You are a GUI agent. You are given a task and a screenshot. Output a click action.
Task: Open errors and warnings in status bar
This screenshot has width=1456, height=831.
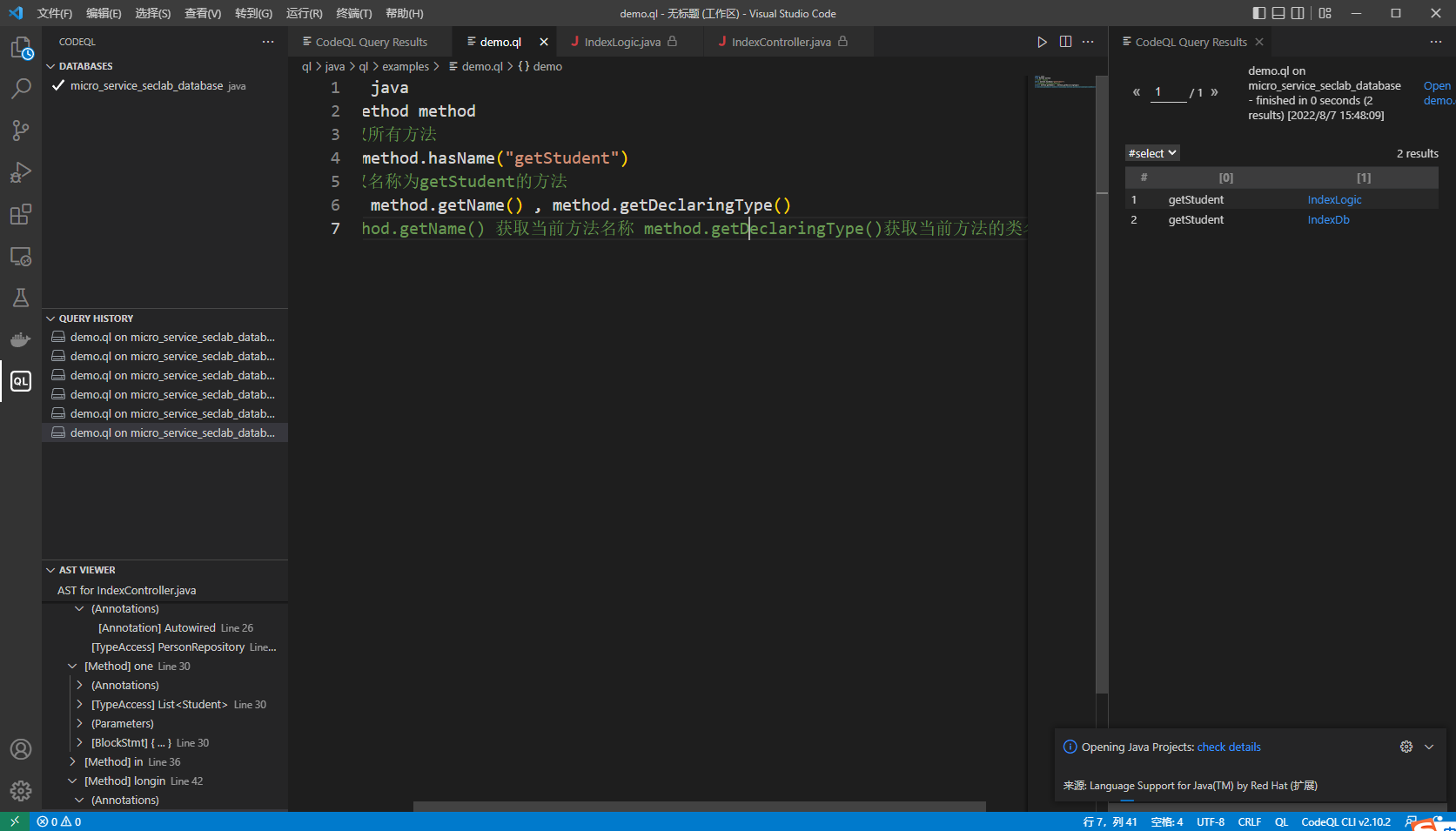tap(59, 821)
